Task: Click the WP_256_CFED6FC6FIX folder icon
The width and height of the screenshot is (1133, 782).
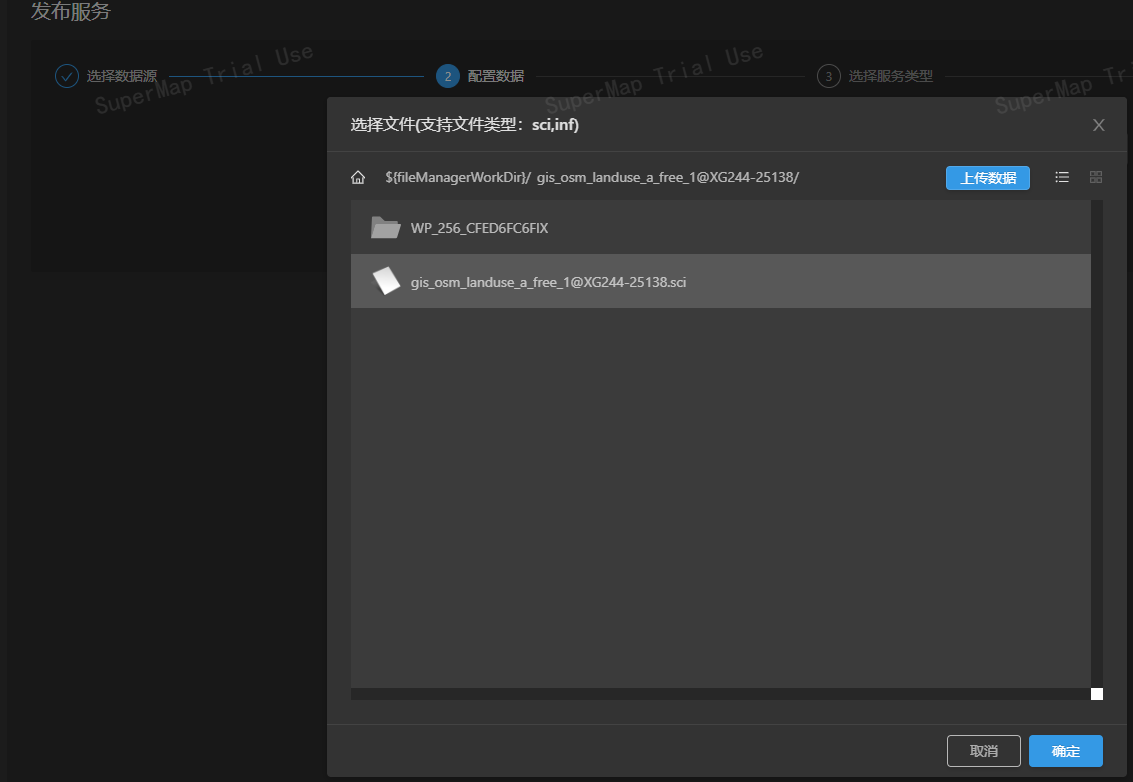Action: coord(385,228)
